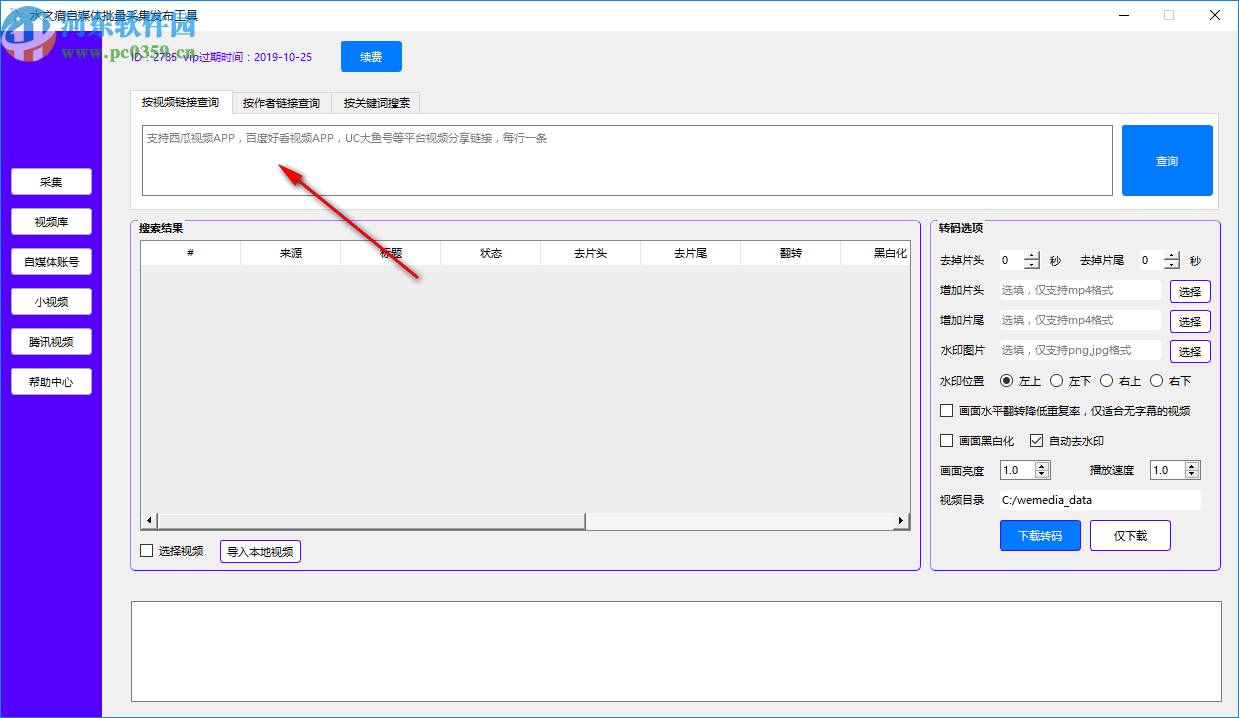
Task: Decrease the 去掉片尾 seconds spinner arrow
Action: click(1172, 265)
